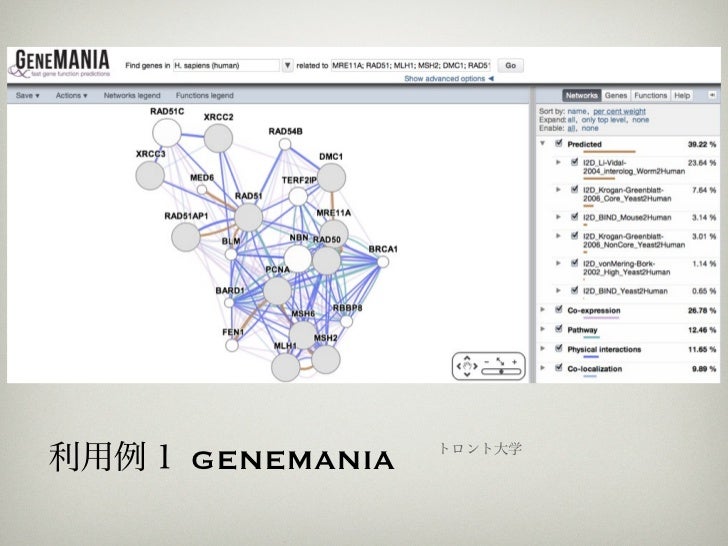This screenshot has height=546, width=728.
Task: Open the Save dropdown menu
Action: click(x=27, y=95)
